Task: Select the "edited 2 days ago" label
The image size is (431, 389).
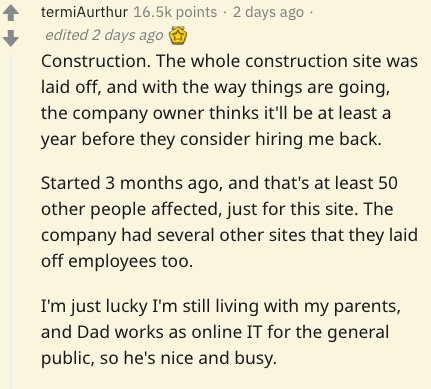Action: [104, 35]
